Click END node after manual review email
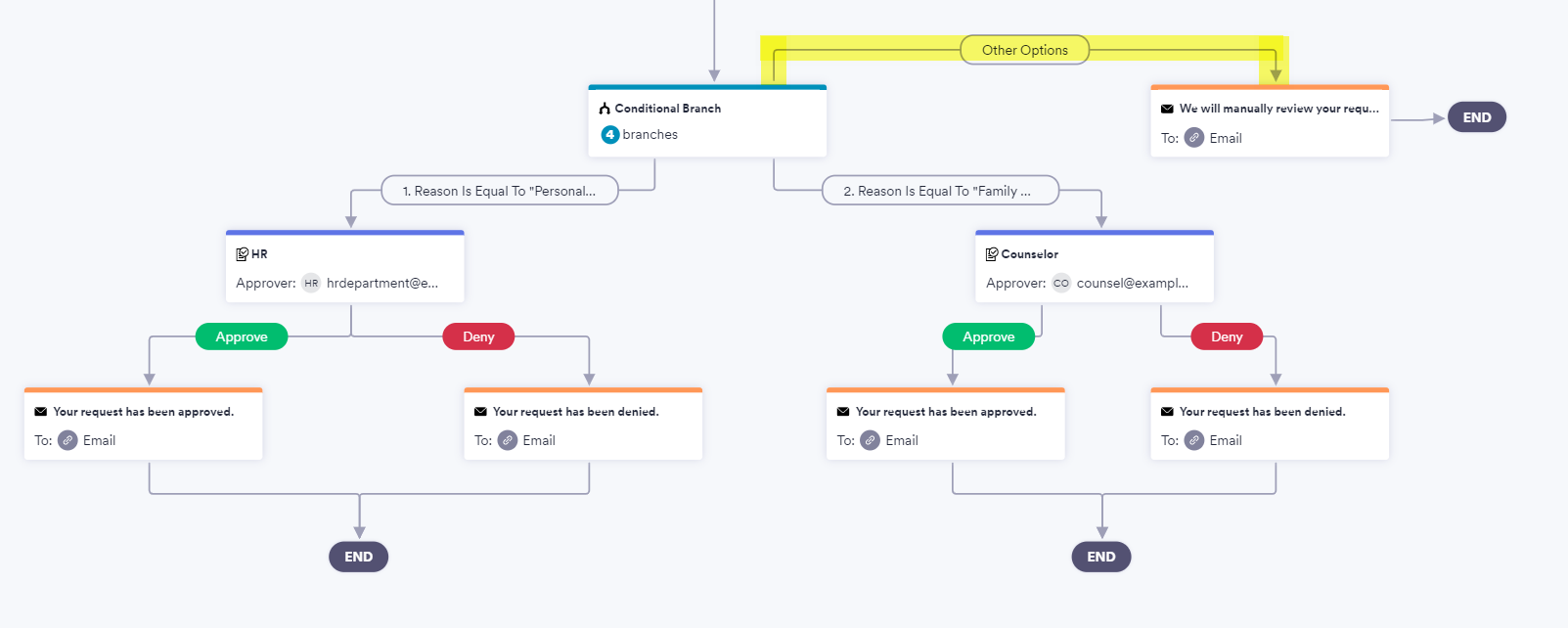 click(1476, 117)
